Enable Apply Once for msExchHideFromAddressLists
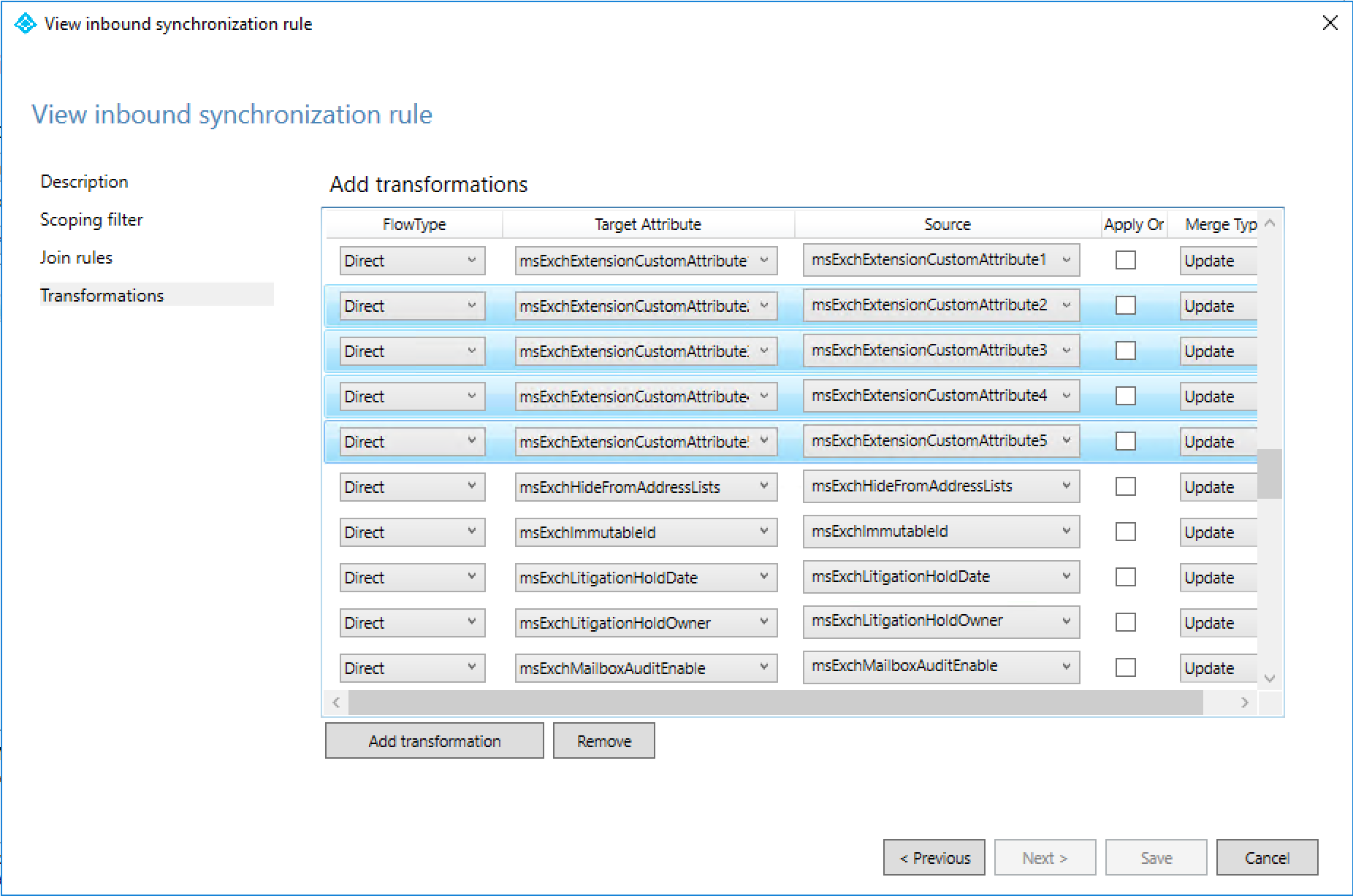Image resolution: width=1353 pixels, height=896 pixels. click(1125, 486)
